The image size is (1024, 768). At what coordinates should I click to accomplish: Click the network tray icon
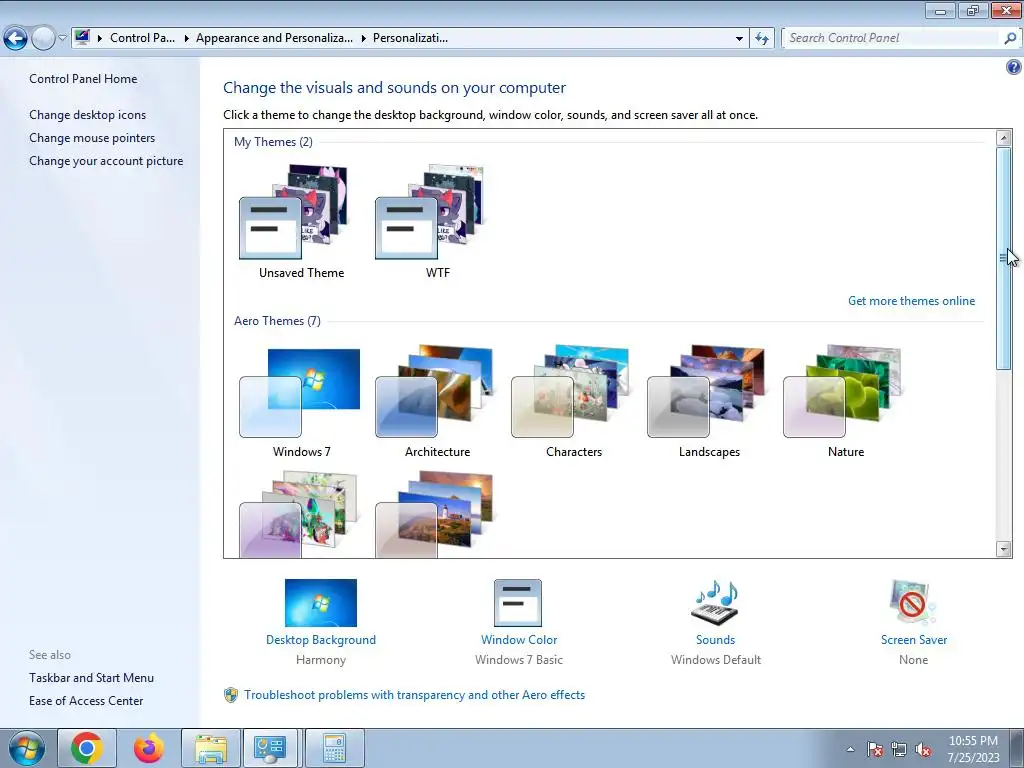pos(899,749)
